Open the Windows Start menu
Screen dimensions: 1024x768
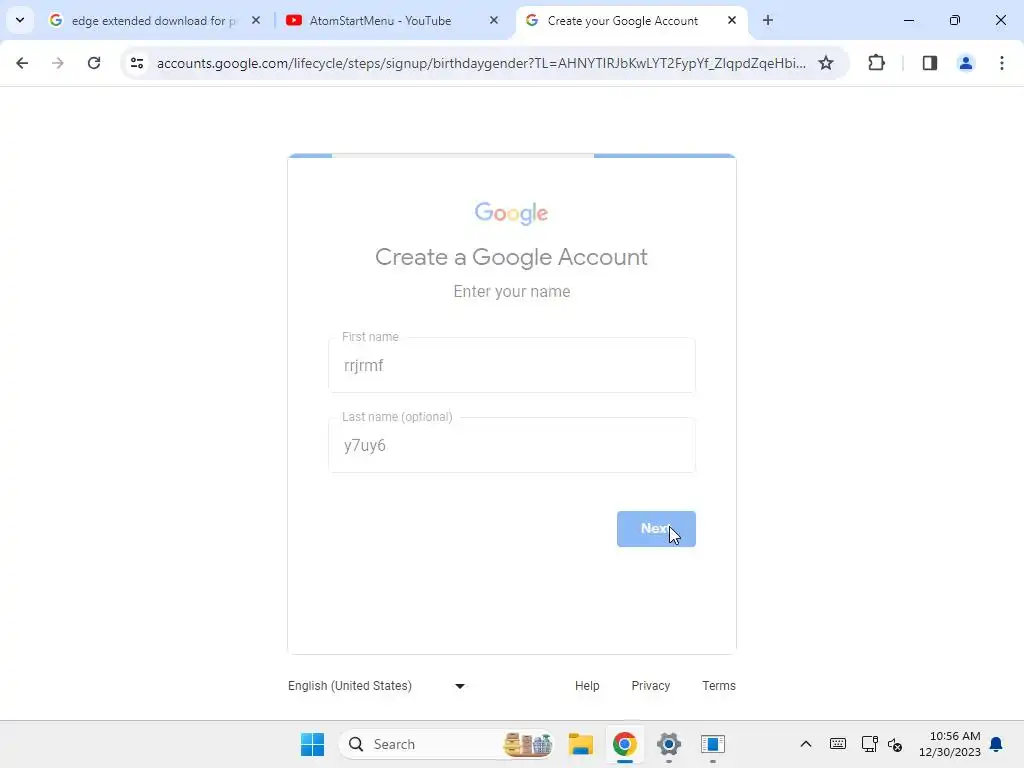point(312,744)
